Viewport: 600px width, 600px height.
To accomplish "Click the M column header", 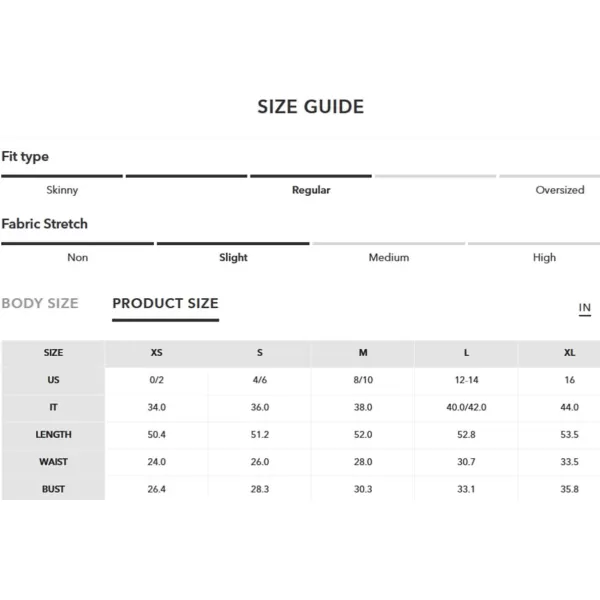I will click(x=363, y=353).
